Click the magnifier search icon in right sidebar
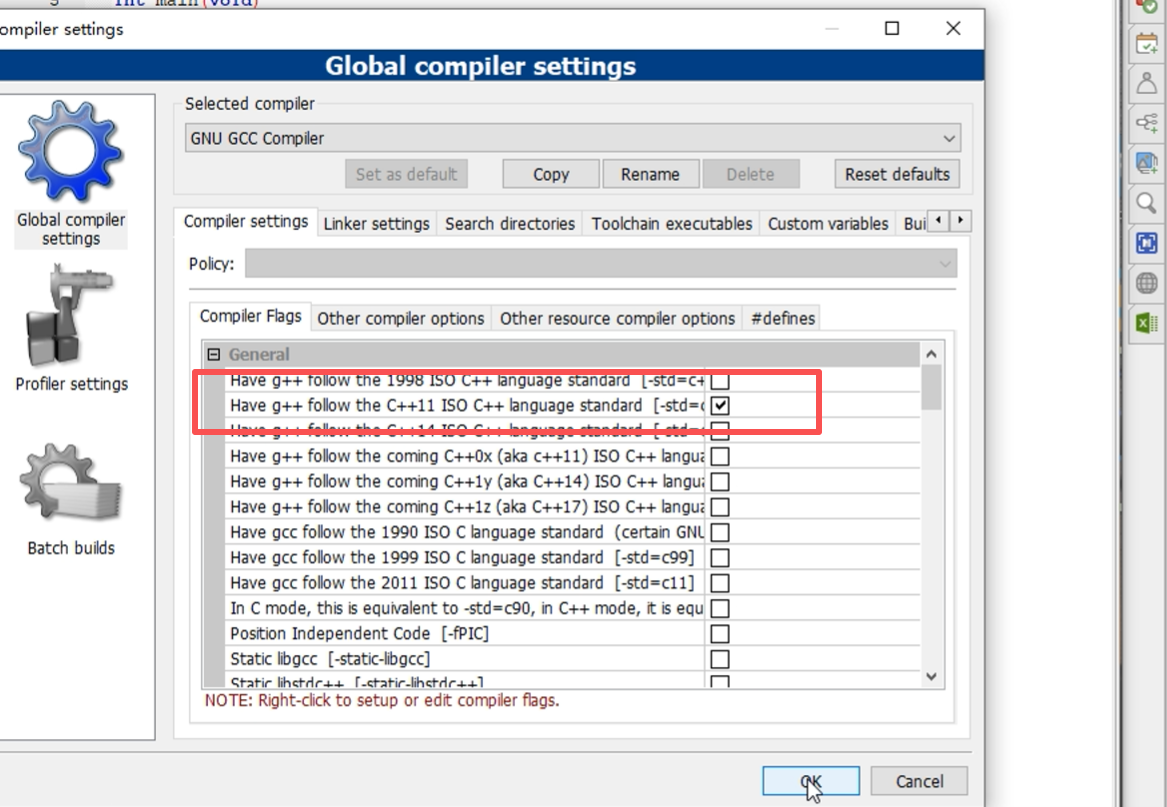1167x807 pixels. click(1147, 202)
